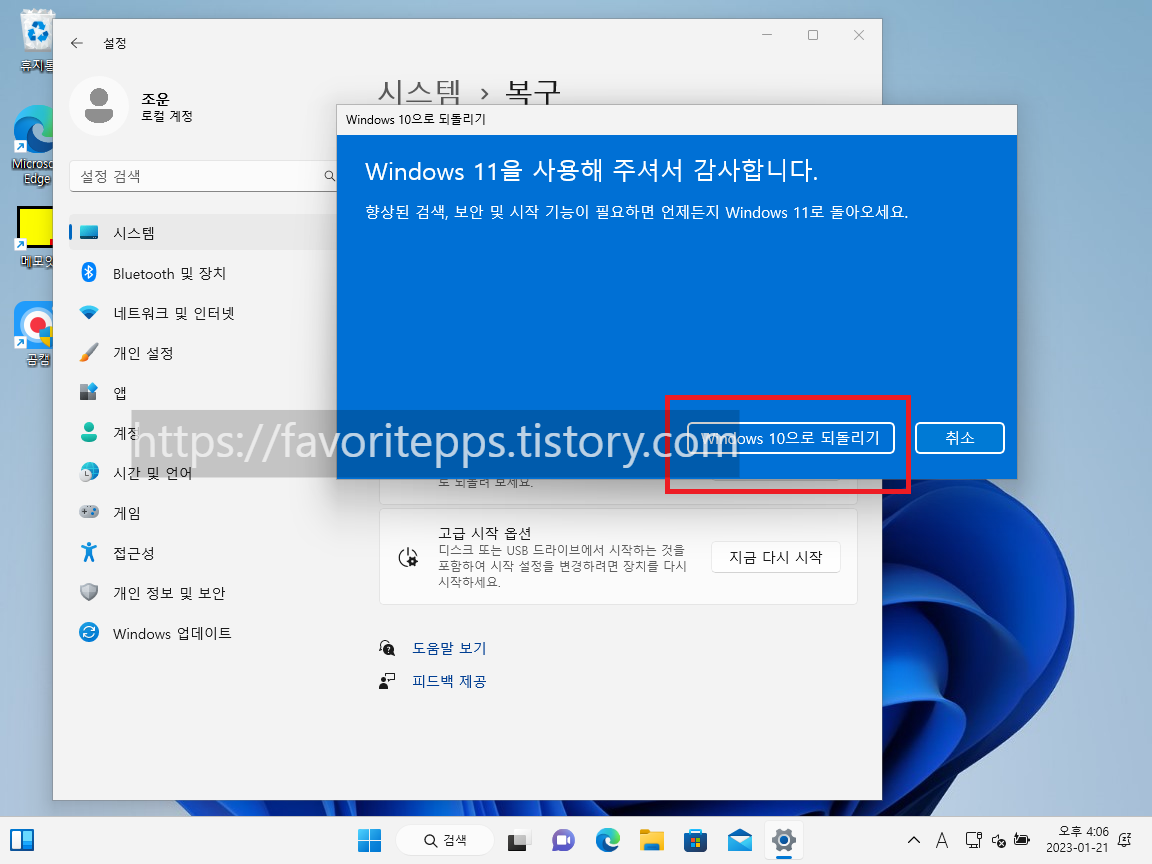Click the input language indicator A
The width and height of the screenshot is (1152, 864).
(x=942, y=840)
